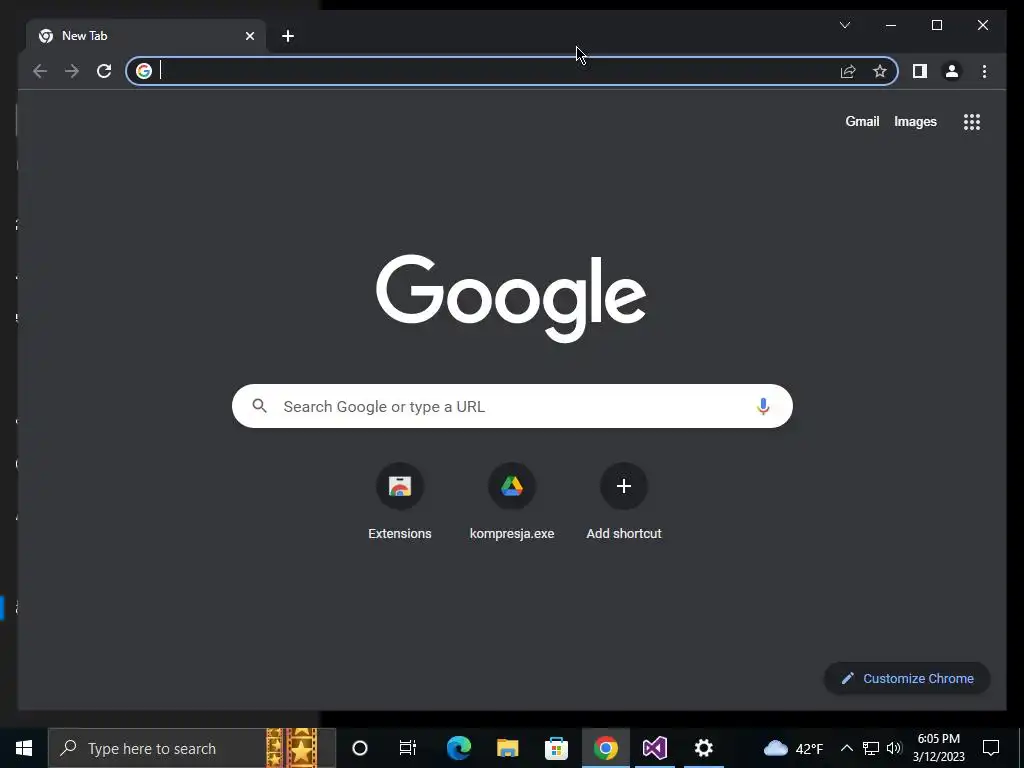Open Chrome's three-dot menu
The width and height of the screenshot is (1024, 768).
[984, 71]
